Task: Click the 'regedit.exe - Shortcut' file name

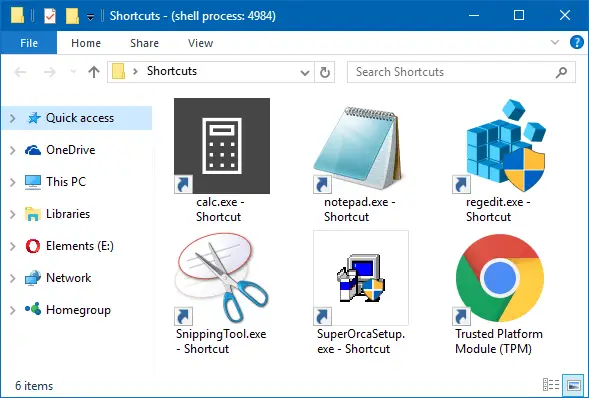Action: [x=498, y=210]
